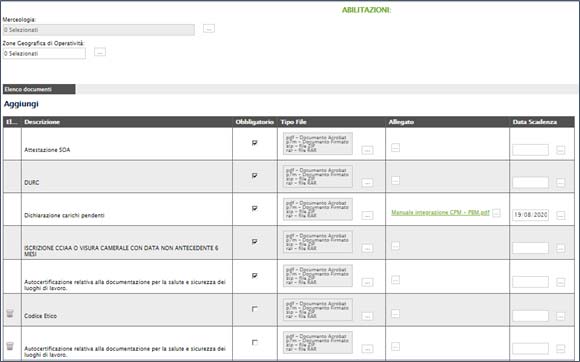Click the ABILITAZIONI heading

pos(366,10)
